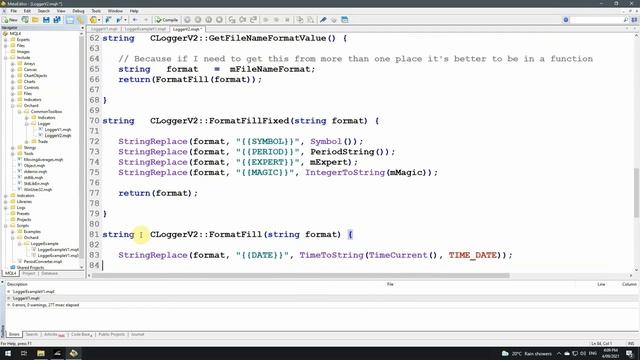Open File Explorer from the taskbar
The width and height of the screenshot is (640, 360).
[x=41, y=353]
